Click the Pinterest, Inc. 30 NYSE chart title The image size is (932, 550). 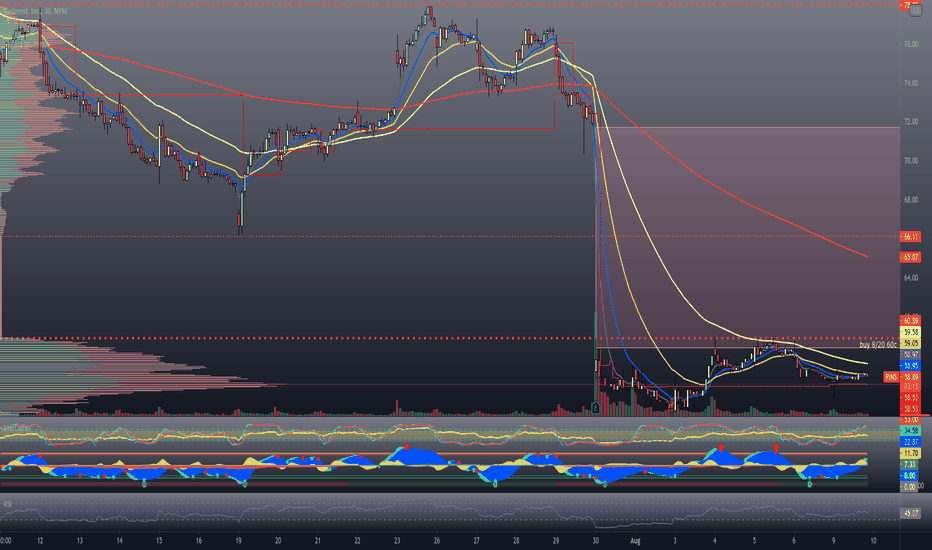36,11
